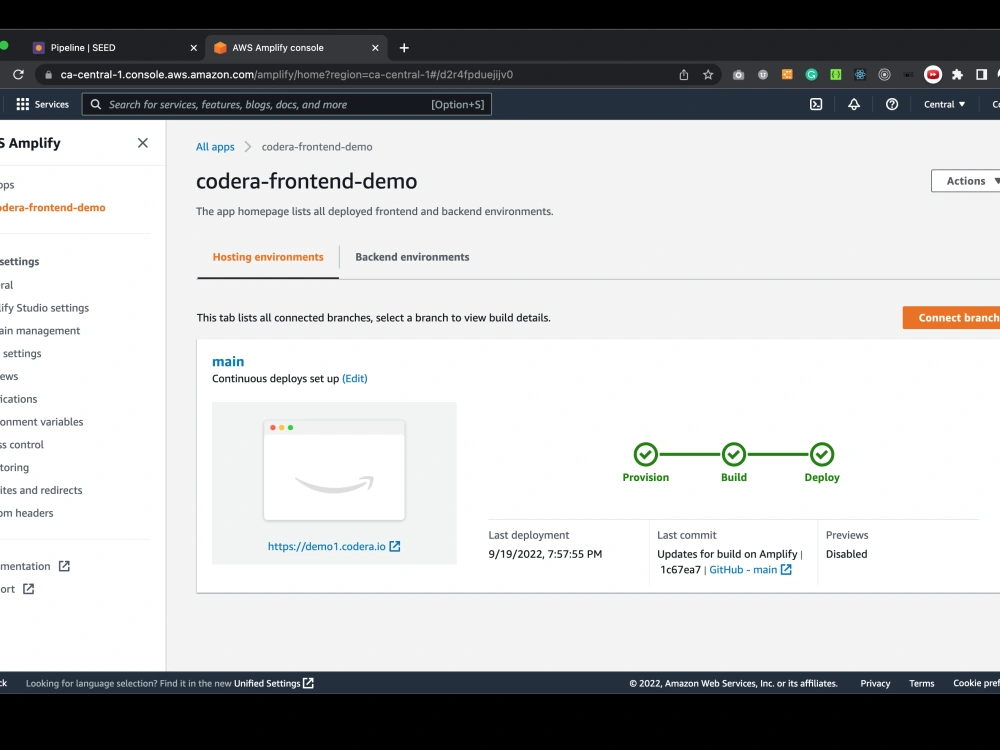Open the share icon in the address bar

684,75
